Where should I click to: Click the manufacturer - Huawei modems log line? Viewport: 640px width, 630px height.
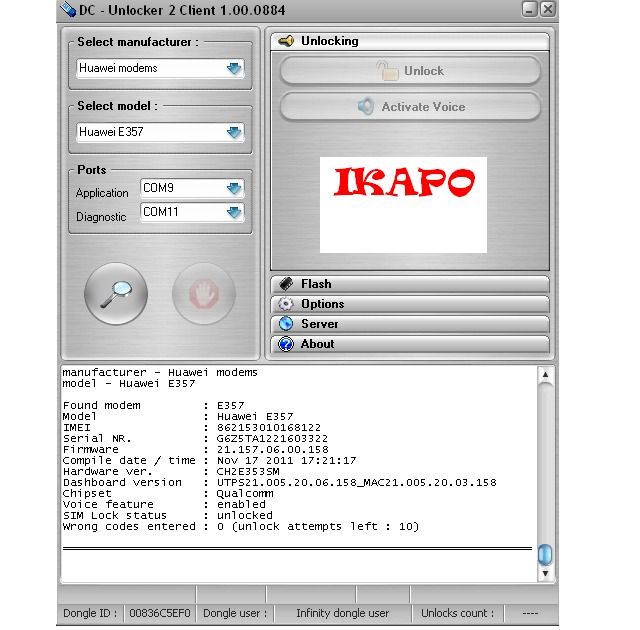tap(160, 373)
